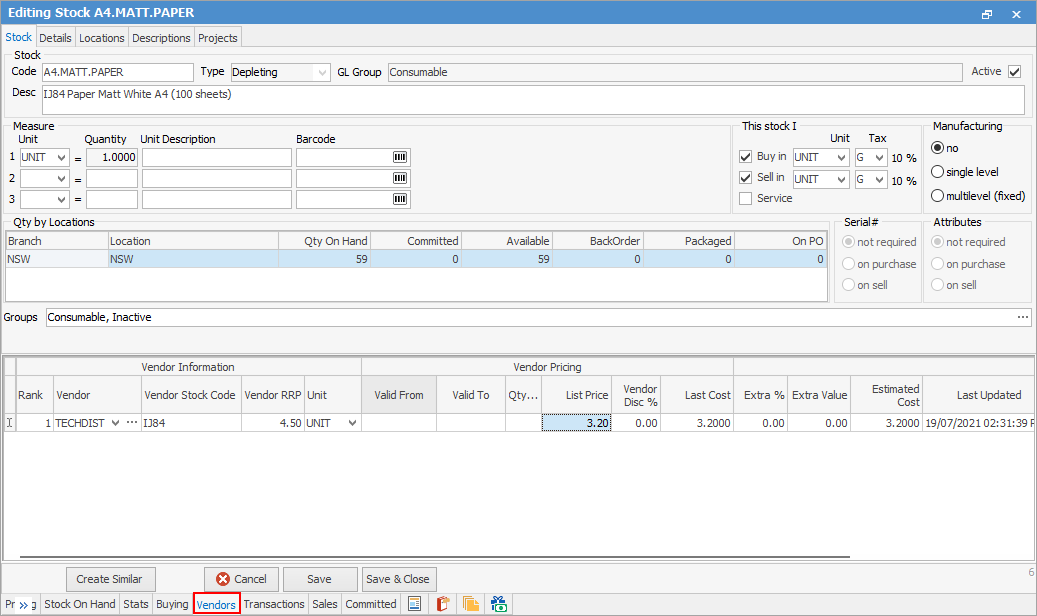Image resolution: width=1037 pixels, height=616 pixels.
Task: Expand the stock Type dropdown
Action: pyautogui.click(x=321, y=73)
